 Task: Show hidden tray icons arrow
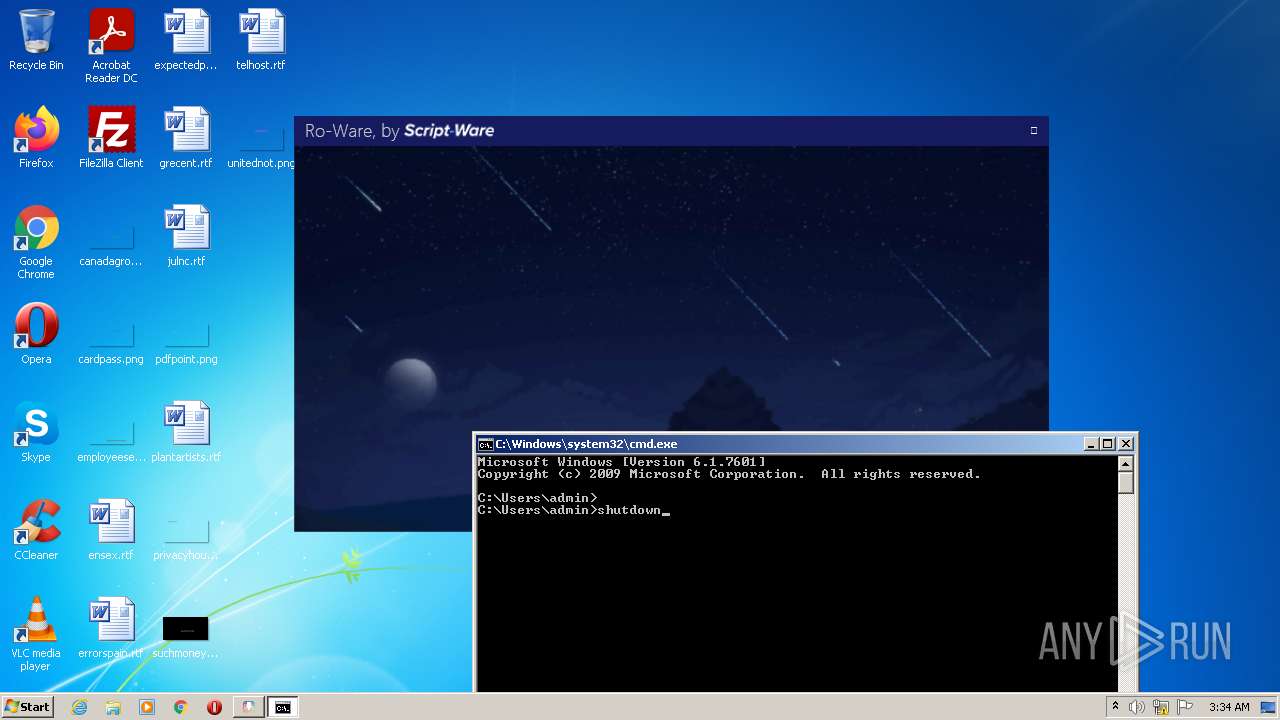pyautogui.click(x=1115, y=707)
